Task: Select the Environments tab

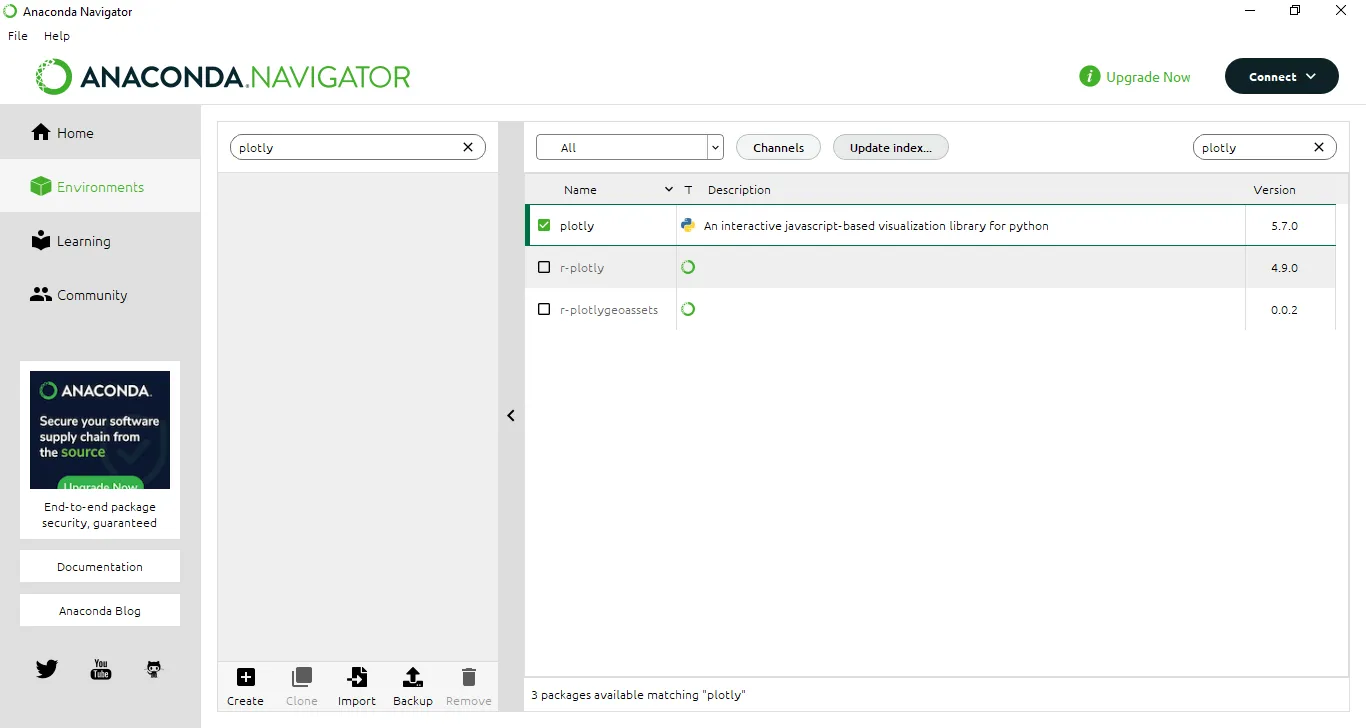Action: tap(100, 187)
